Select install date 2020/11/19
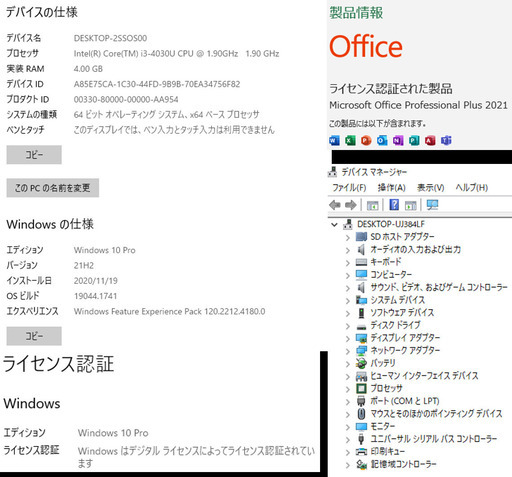 (96, 281)
